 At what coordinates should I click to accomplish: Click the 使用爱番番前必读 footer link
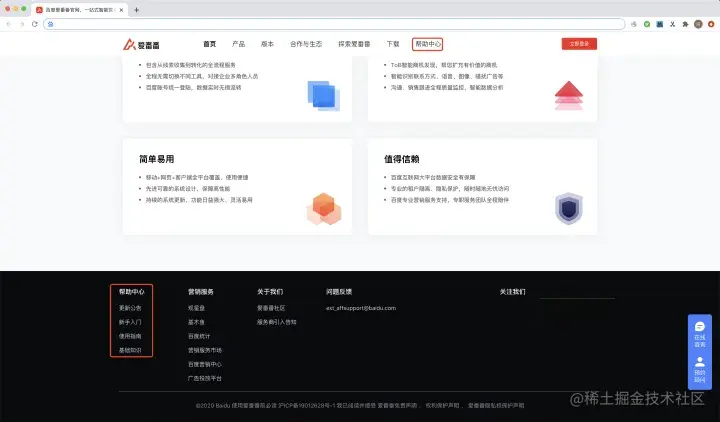[254, 405]
